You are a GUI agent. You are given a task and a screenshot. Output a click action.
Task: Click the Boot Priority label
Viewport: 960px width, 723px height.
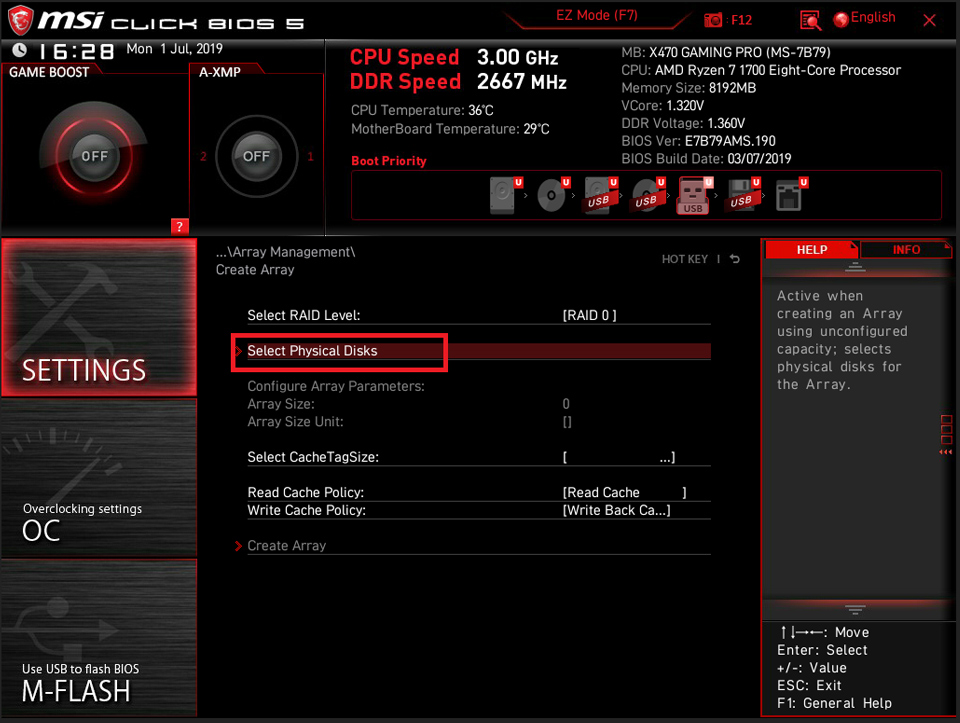[x=389, y=161]
